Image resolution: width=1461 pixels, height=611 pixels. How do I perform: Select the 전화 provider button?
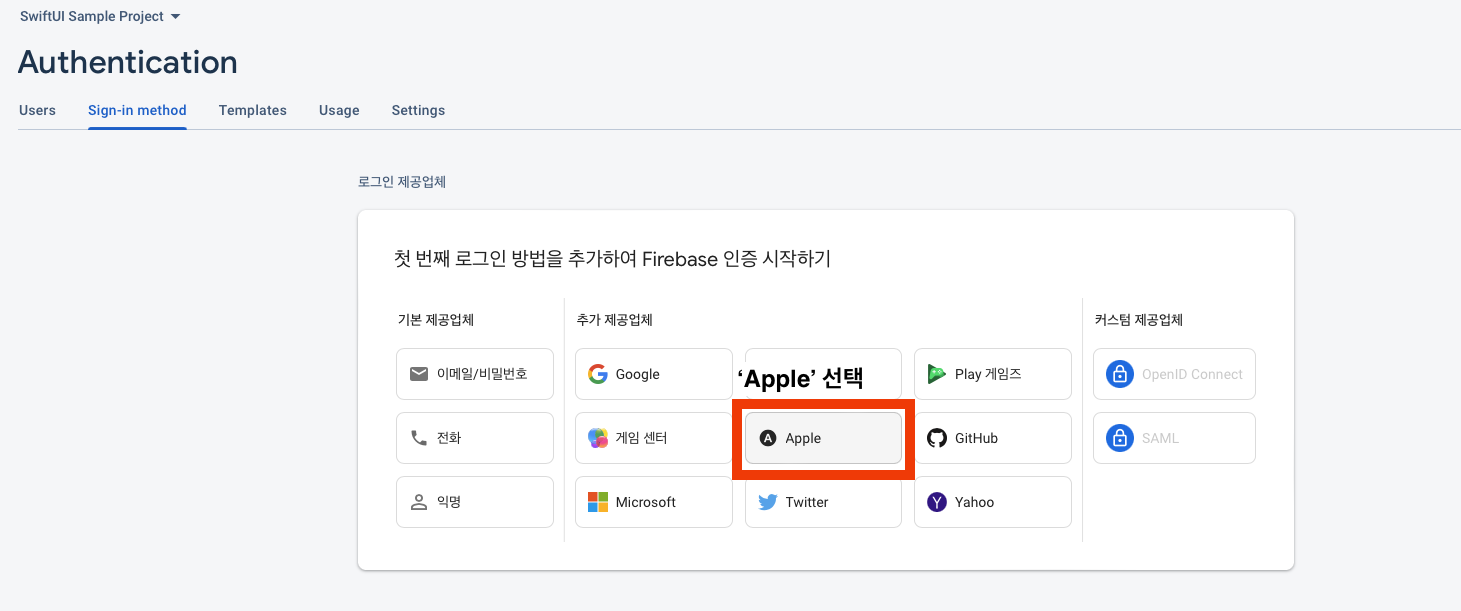click(x=475, y=438)
